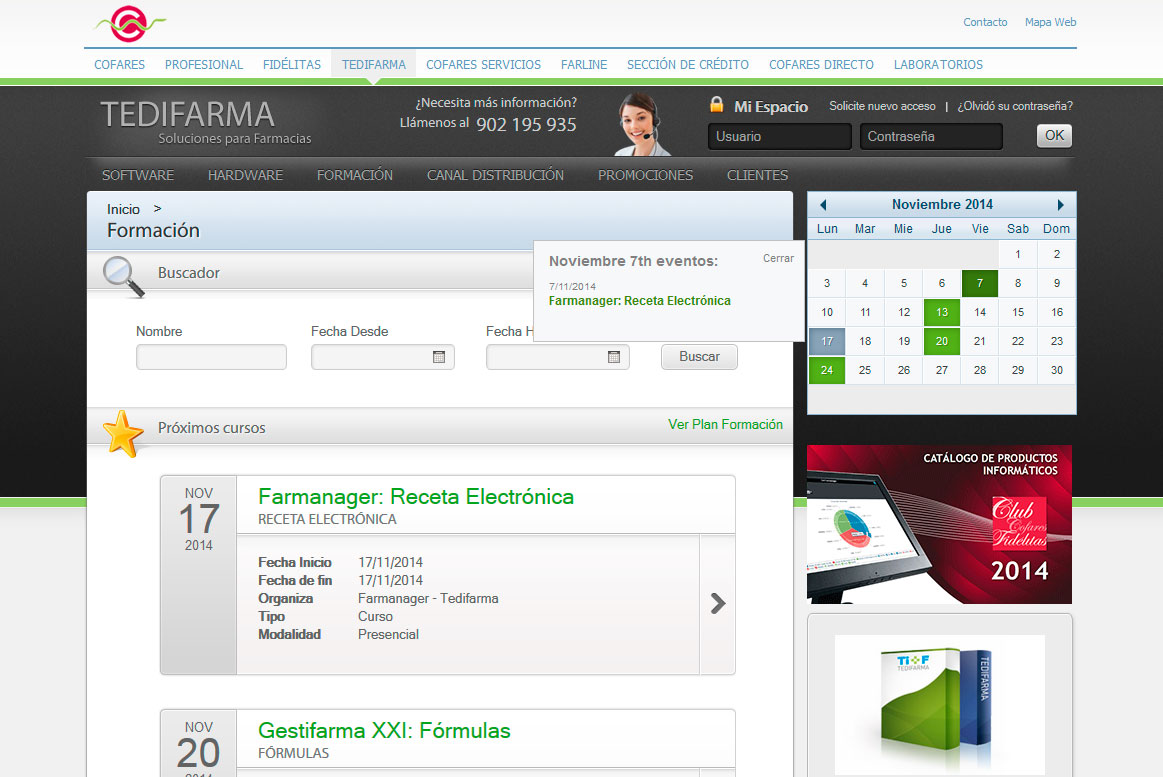
Task: Open the FORMACIÓN menu item
Action: click(354, 175)
